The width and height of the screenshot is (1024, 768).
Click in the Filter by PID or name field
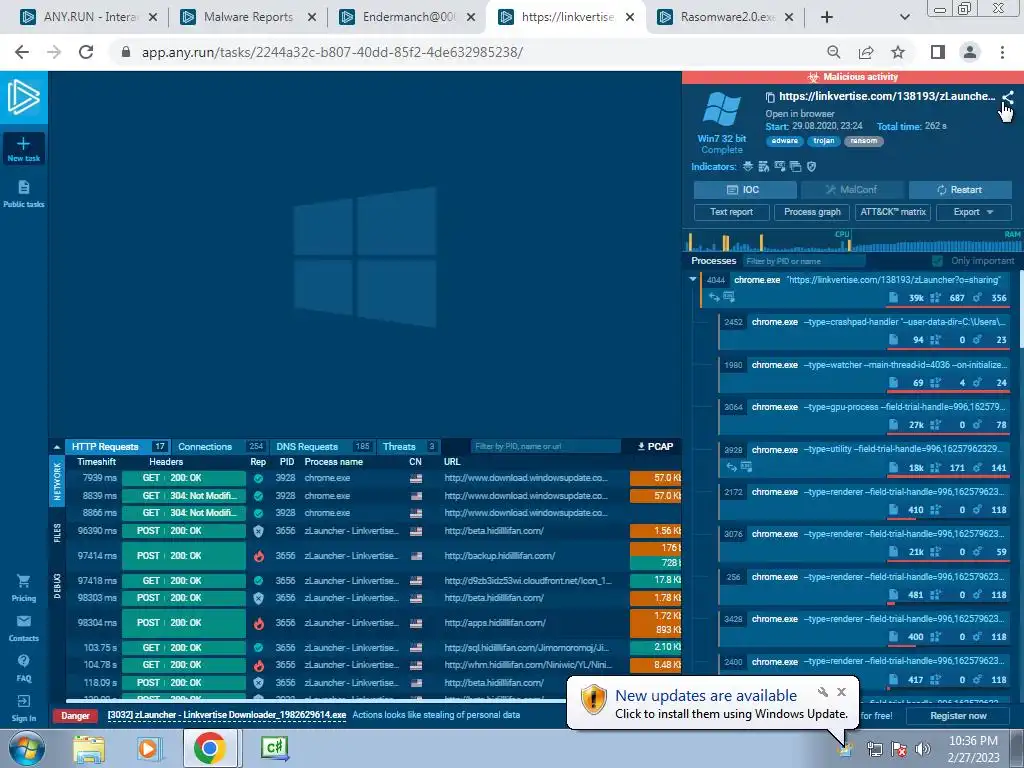pyautogui.click(x=804, y=261)
